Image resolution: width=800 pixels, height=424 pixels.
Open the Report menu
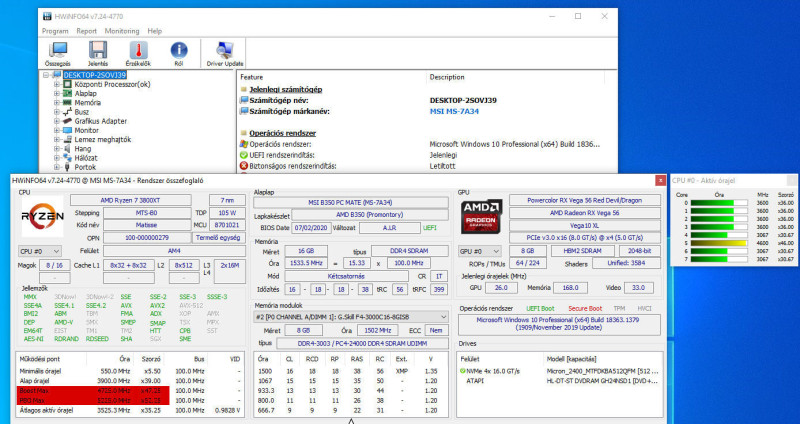[87, 31]
